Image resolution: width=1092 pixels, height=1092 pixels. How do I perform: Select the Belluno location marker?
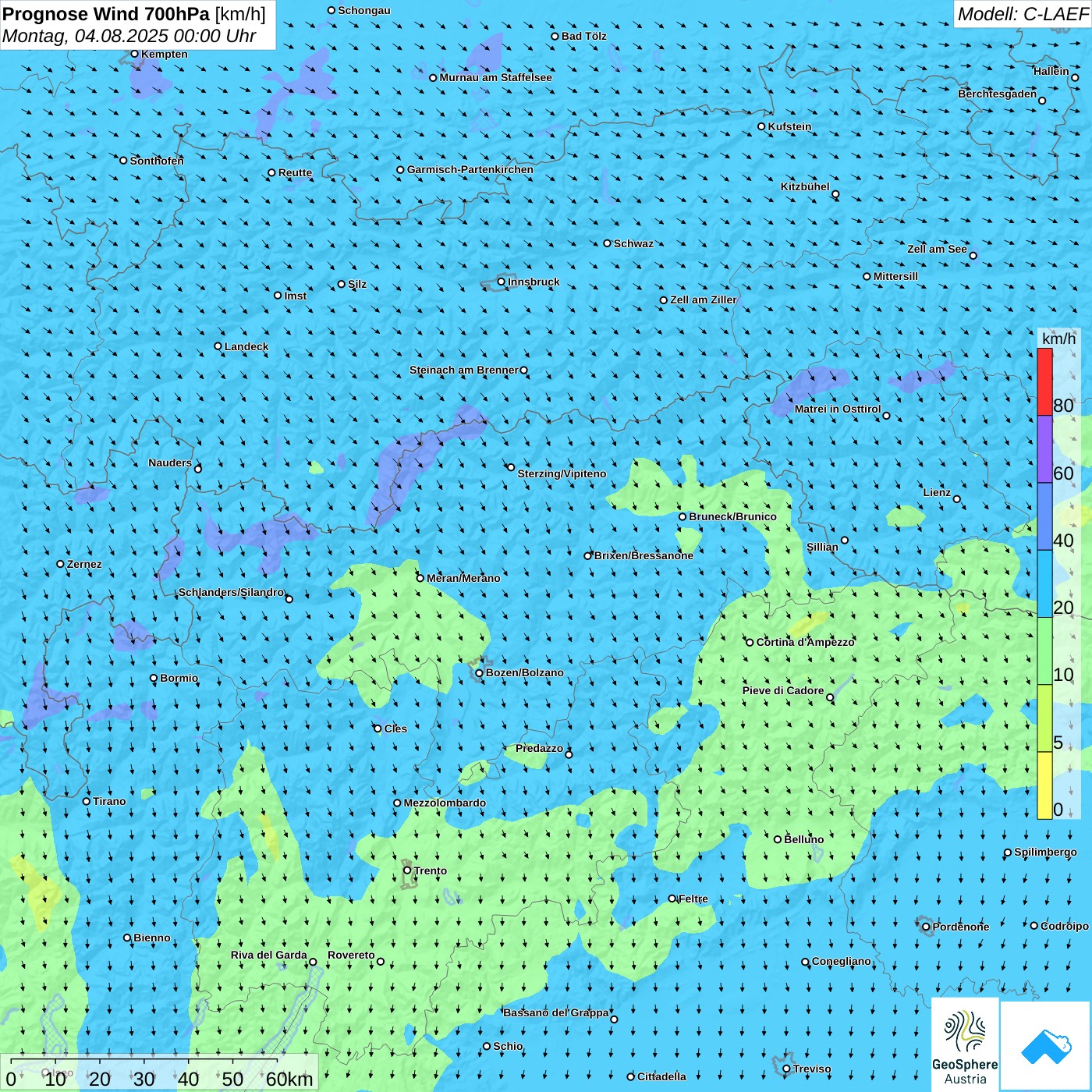coord(778,839)
